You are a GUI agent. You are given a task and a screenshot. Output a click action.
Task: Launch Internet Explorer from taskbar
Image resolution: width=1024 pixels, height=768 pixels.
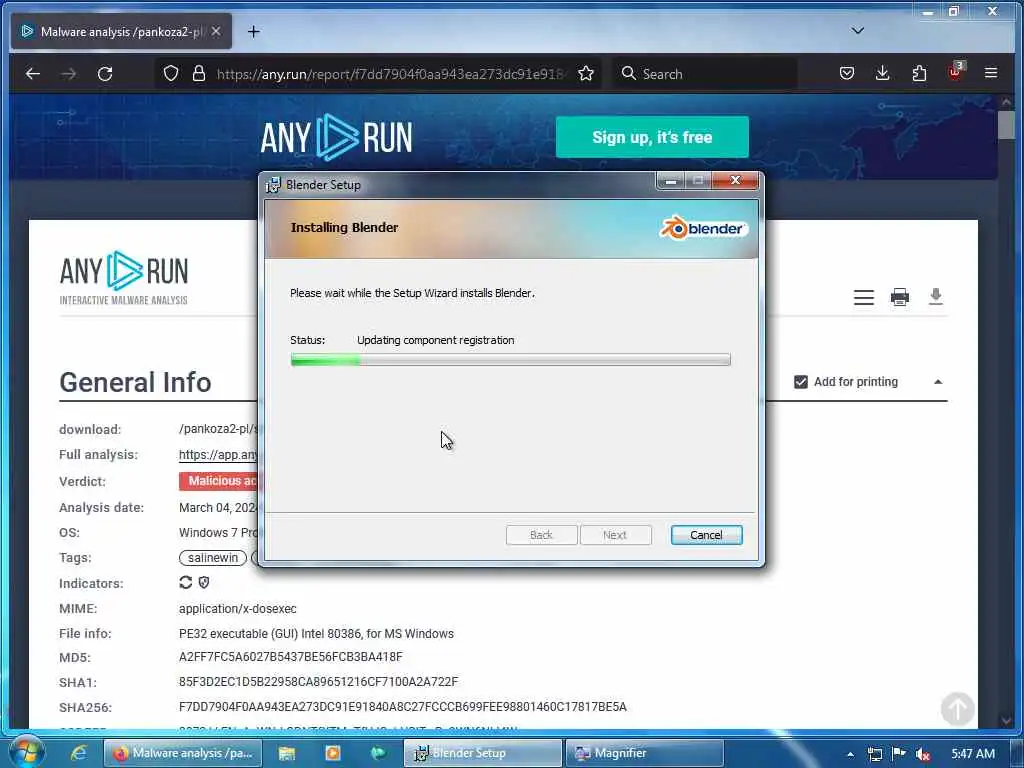(x=78, y=754)
